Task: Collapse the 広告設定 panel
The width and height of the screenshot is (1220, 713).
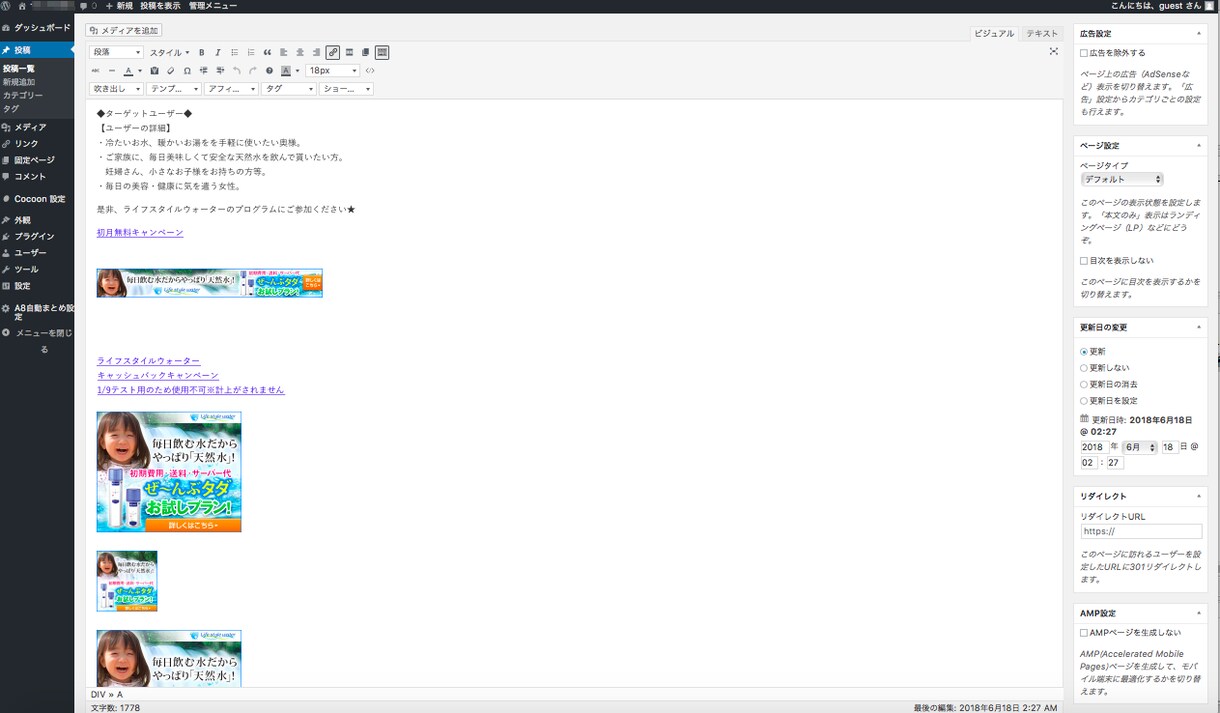Action: [x=1198, y=33]
